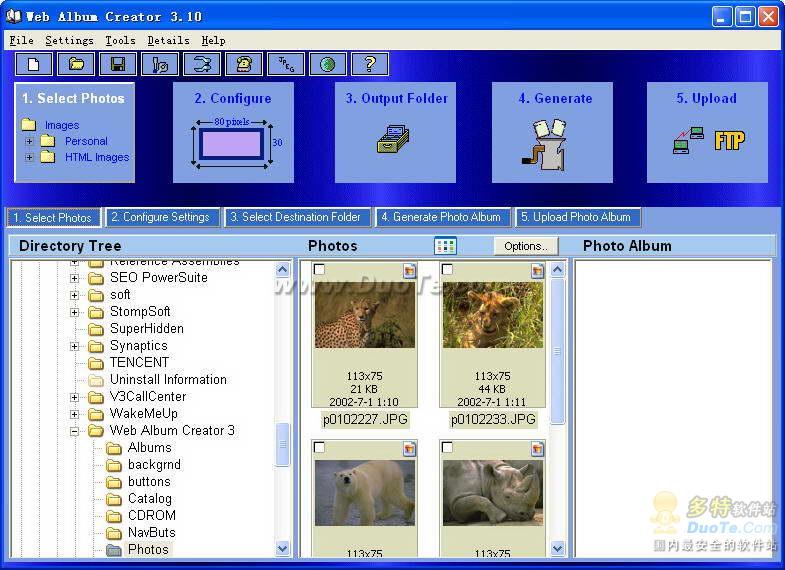Click the Directory Tree scroll up arrow
The height and width of the screenshot is (570, 785).
[282, 270]
